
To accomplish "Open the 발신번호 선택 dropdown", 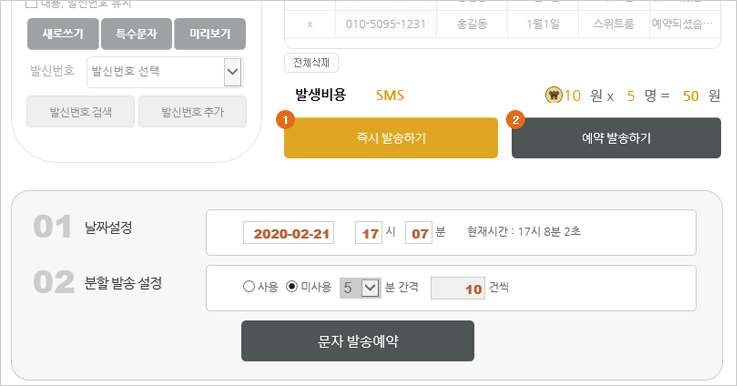I will pos(165,72).
